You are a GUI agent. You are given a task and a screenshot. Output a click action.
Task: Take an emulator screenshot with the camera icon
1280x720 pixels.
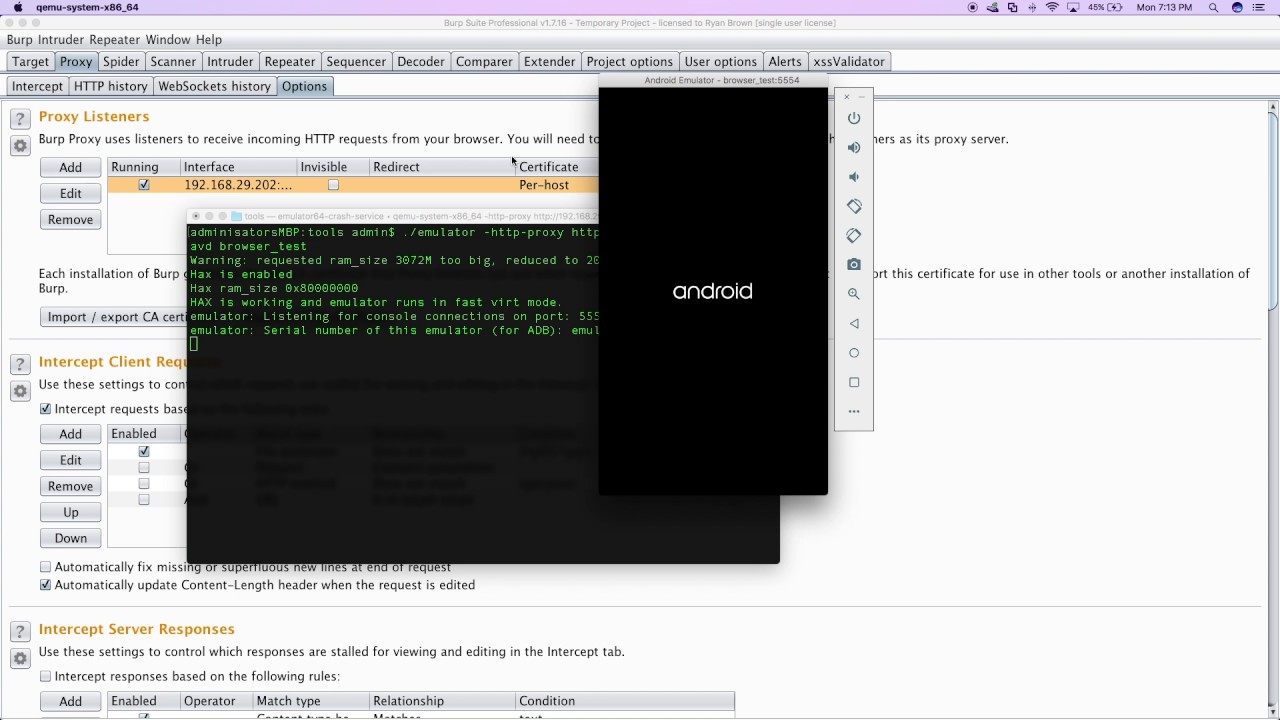pyautogui.click(x=854, y=265)
